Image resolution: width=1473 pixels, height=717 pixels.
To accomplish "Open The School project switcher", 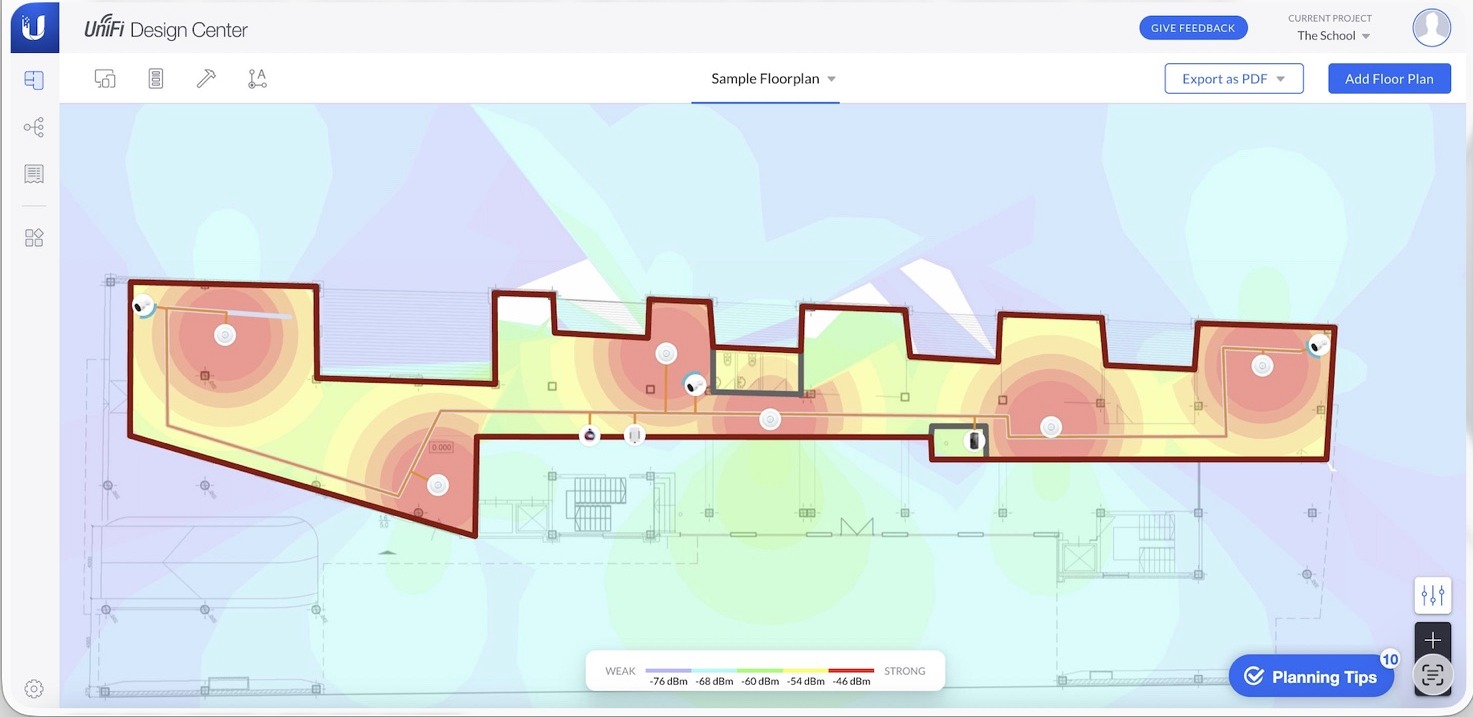I will point(1330,35).
